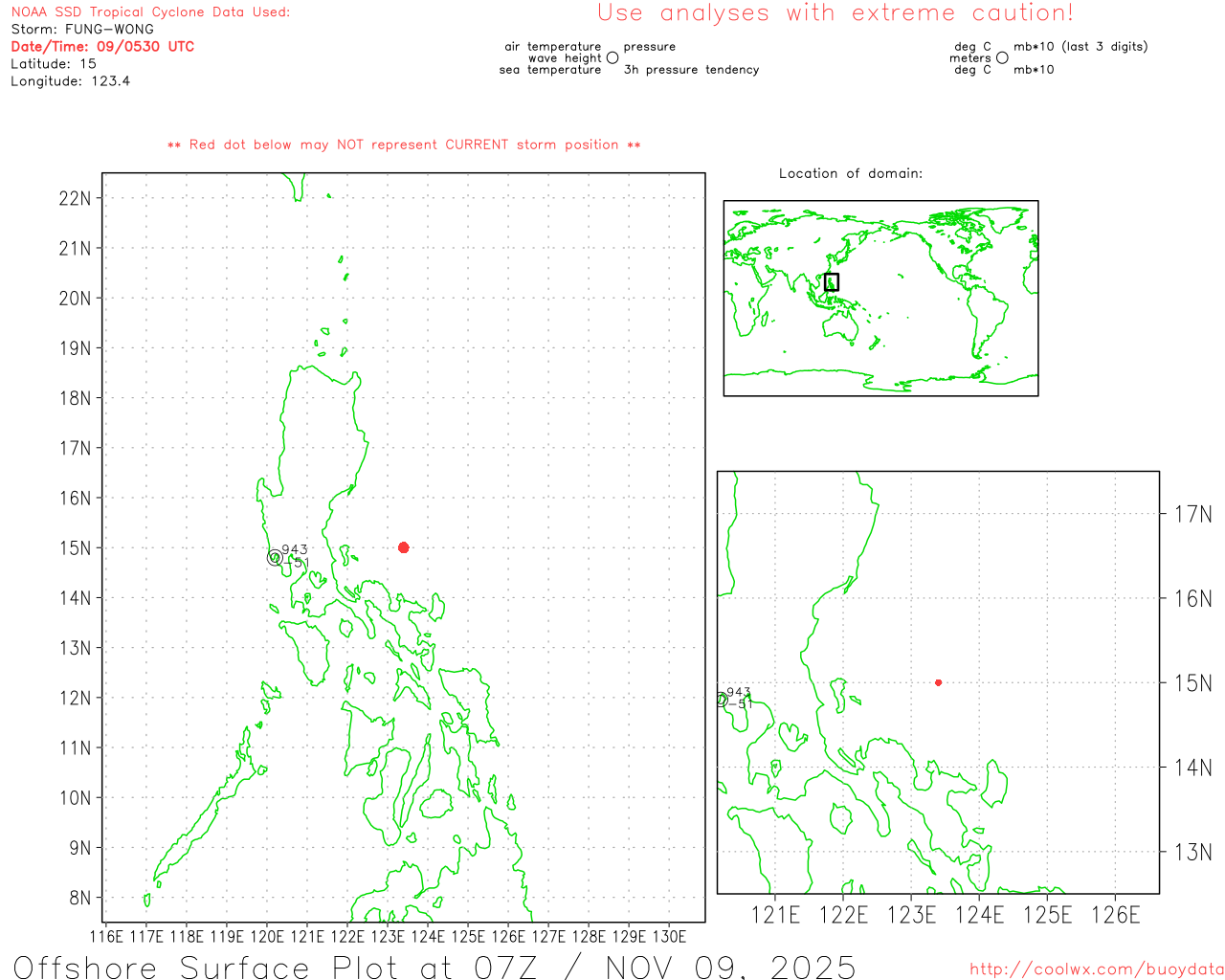Click the 127E longitude label on the main map

[548, 936]
